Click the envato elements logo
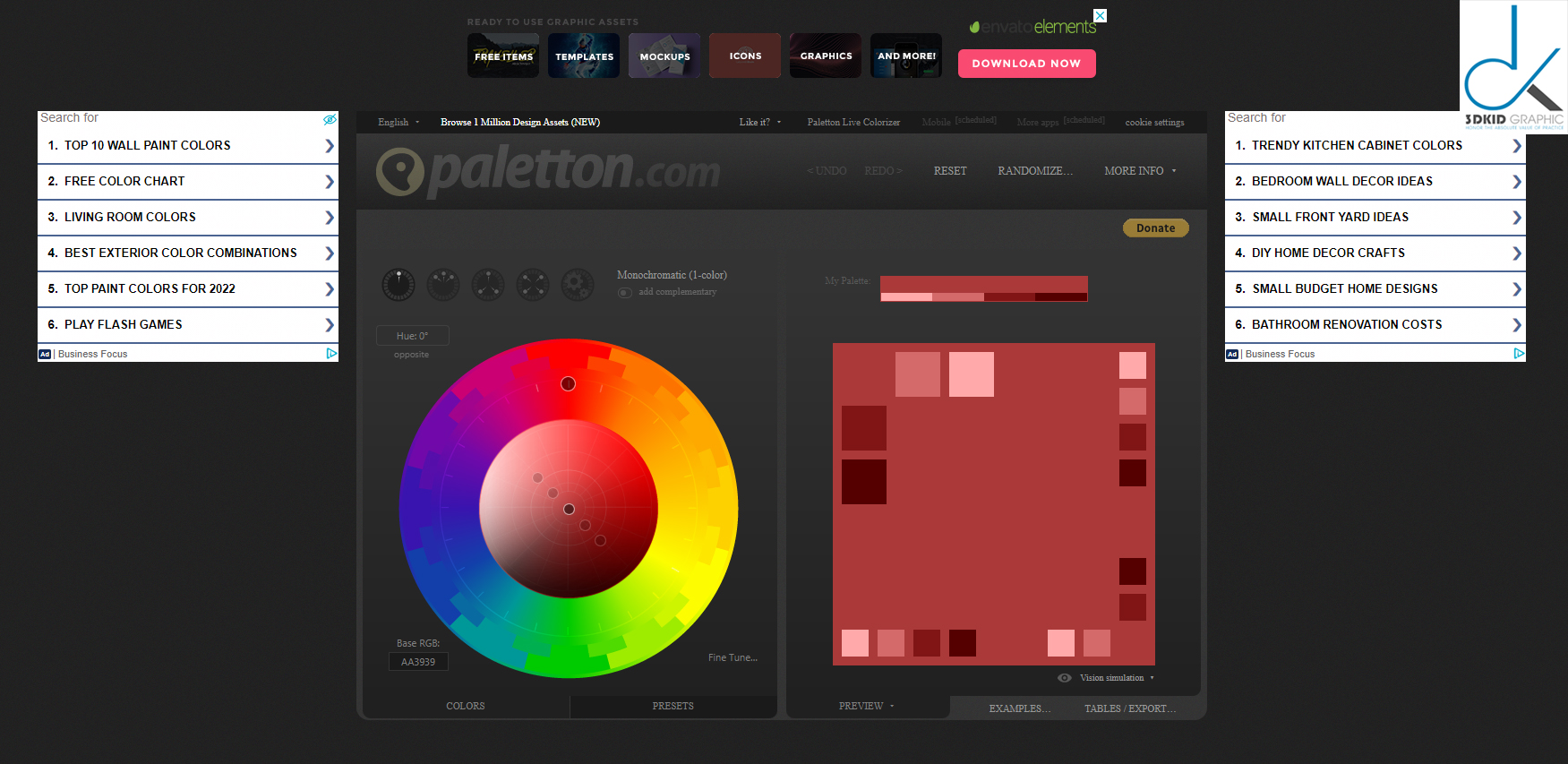 click(x=1032, y=27)
